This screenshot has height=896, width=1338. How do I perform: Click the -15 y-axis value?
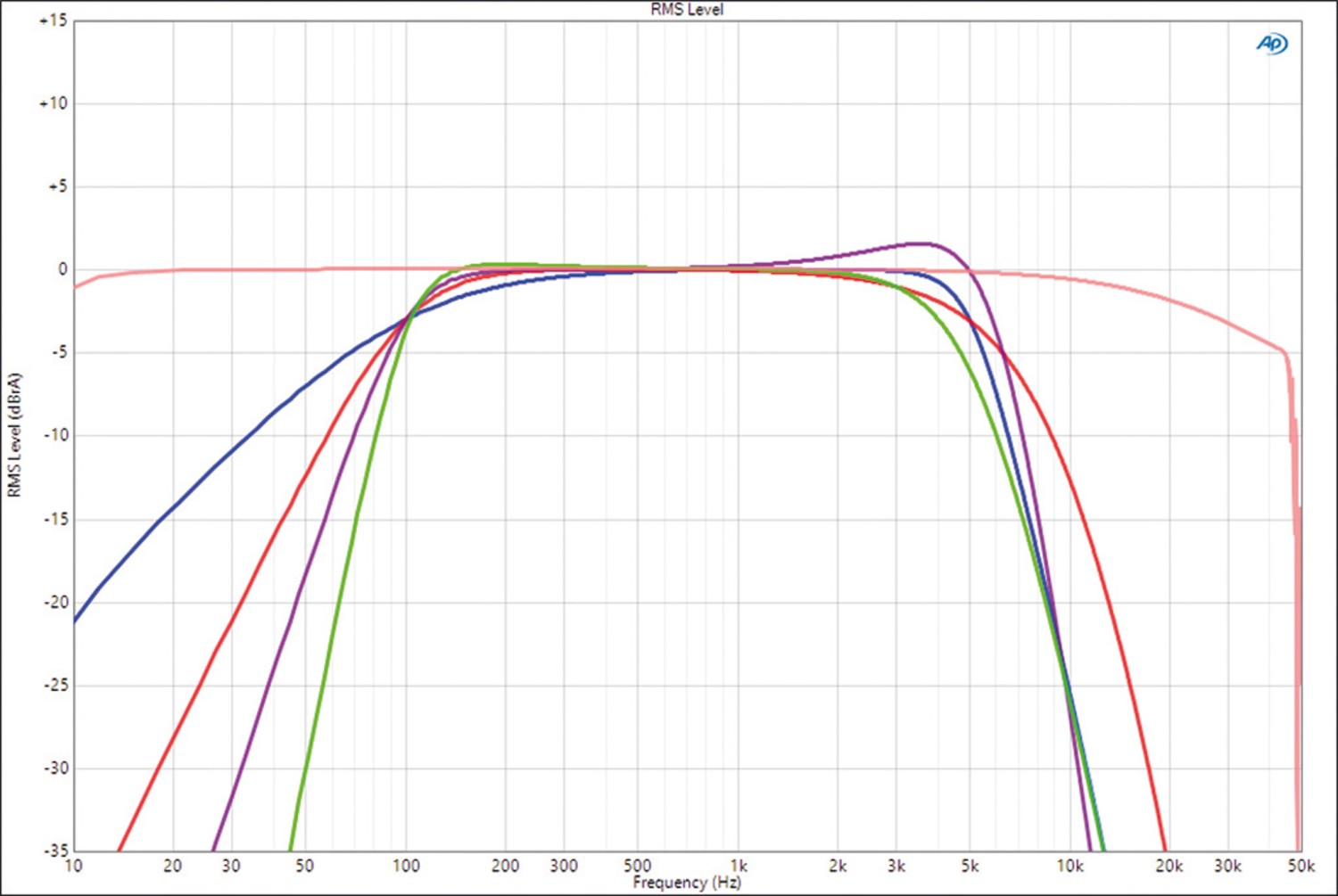55,519
